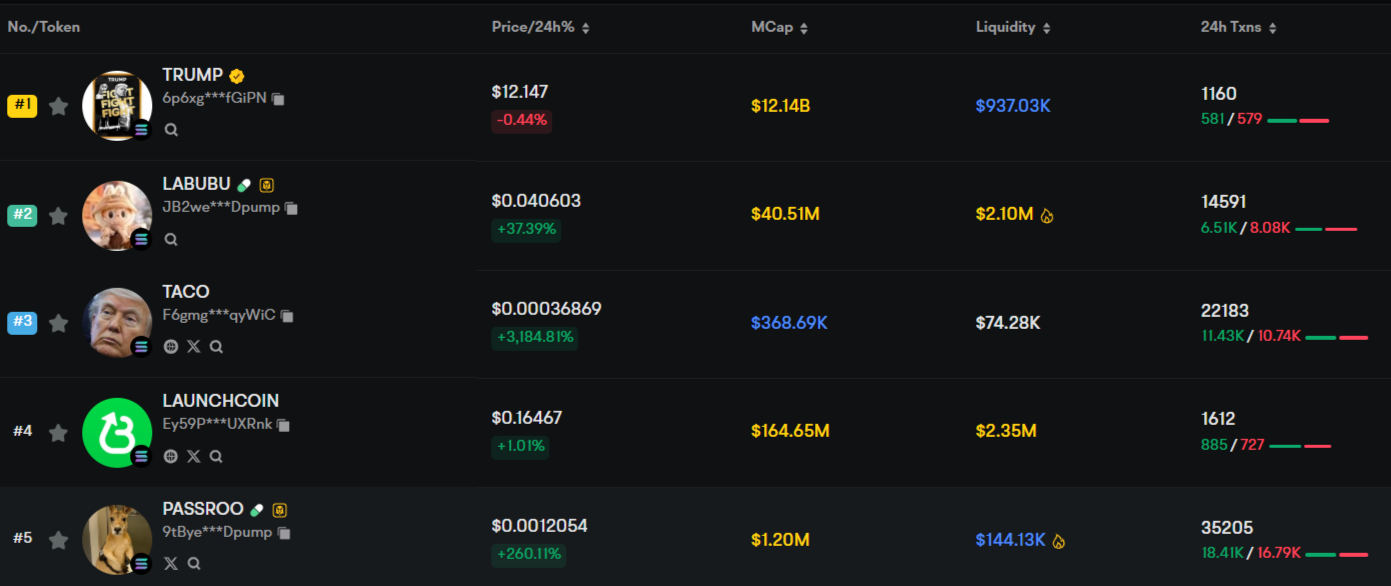The height and width of the screenshot is (586, 1391).
Task: Click the search icon under PASSROO
Action: tap(194, 563)
